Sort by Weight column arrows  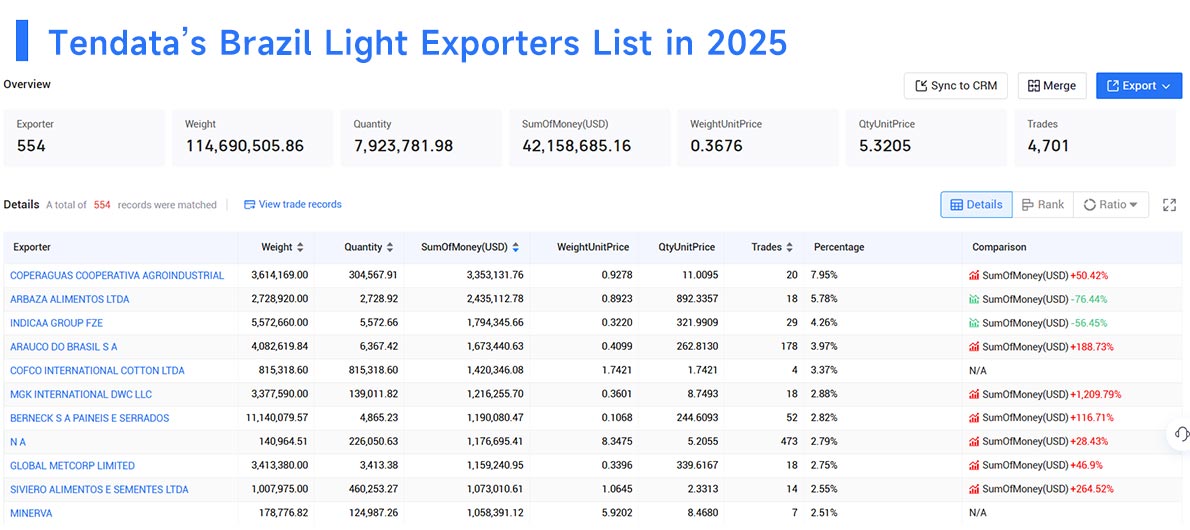300,247
